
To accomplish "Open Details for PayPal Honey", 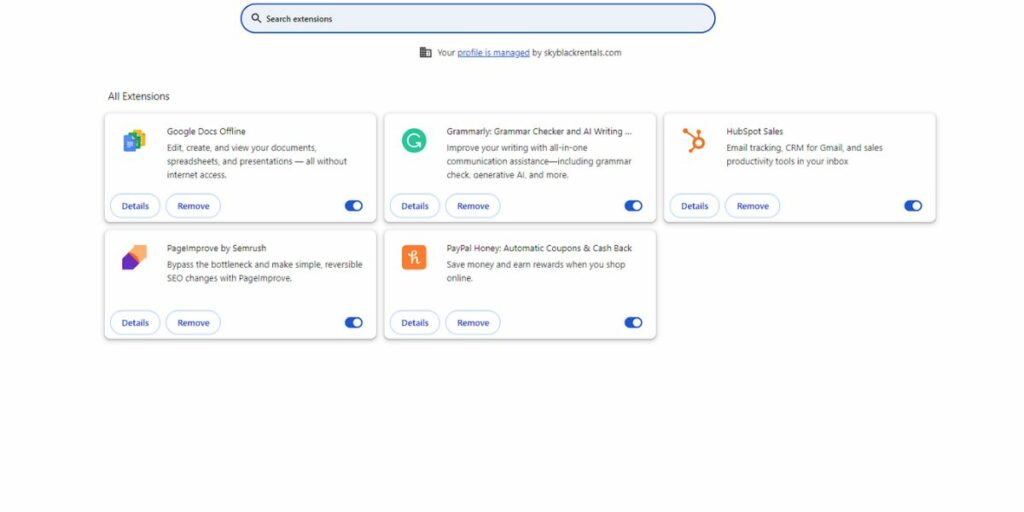I will (x=415, y=323).
